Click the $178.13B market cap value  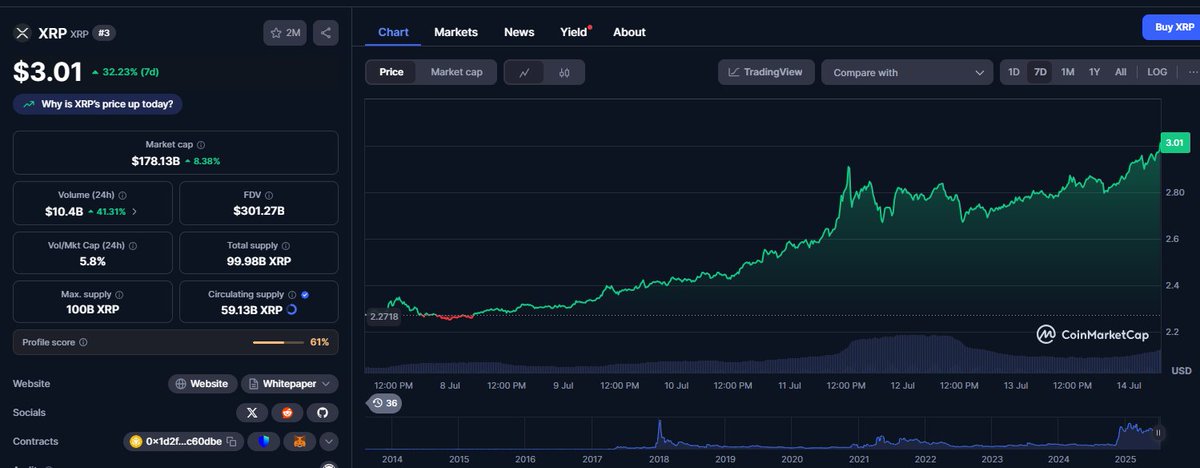(155, 160)
